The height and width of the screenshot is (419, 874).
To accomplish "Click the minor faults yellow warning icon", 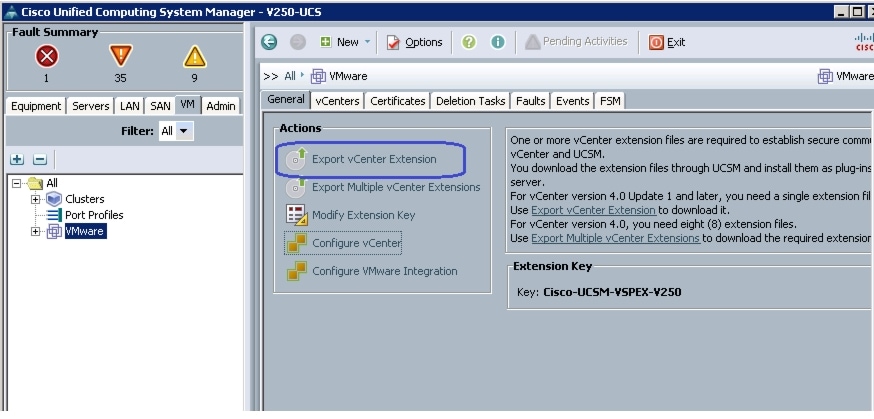I will (195, 56).
